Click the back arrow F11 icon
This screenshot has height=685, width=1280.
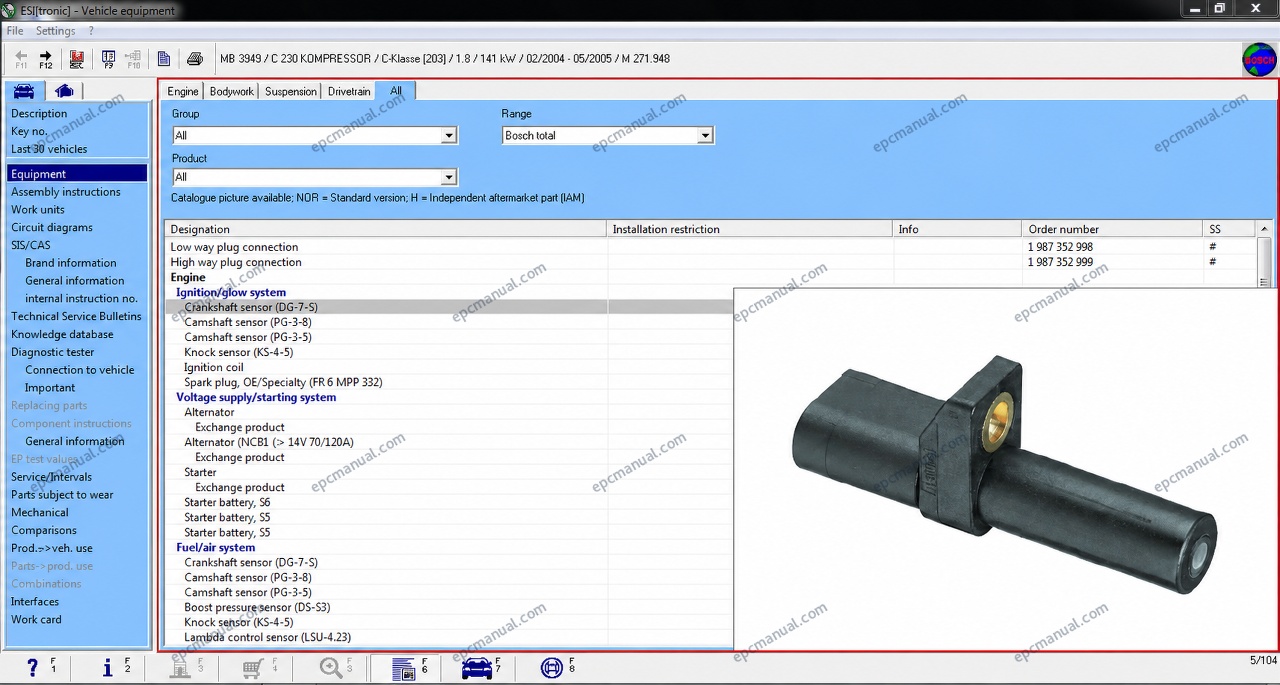[x=21, y=59]
